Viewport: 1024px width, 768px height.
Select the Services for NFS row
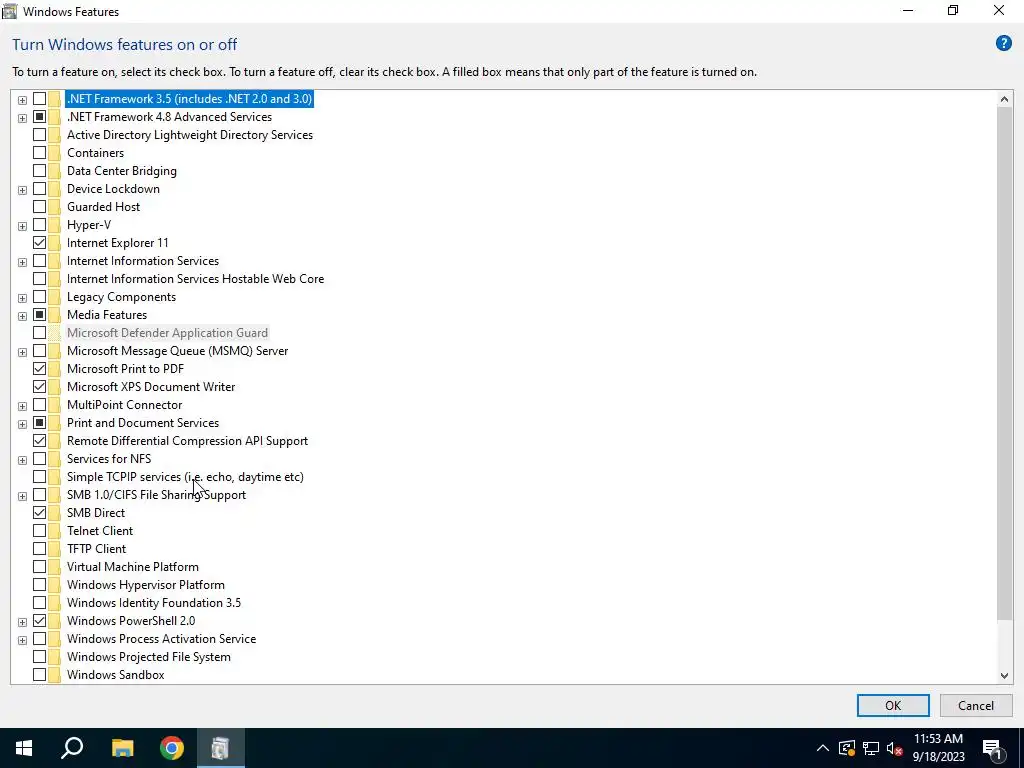pyautogui.click(x=108, y=459)
